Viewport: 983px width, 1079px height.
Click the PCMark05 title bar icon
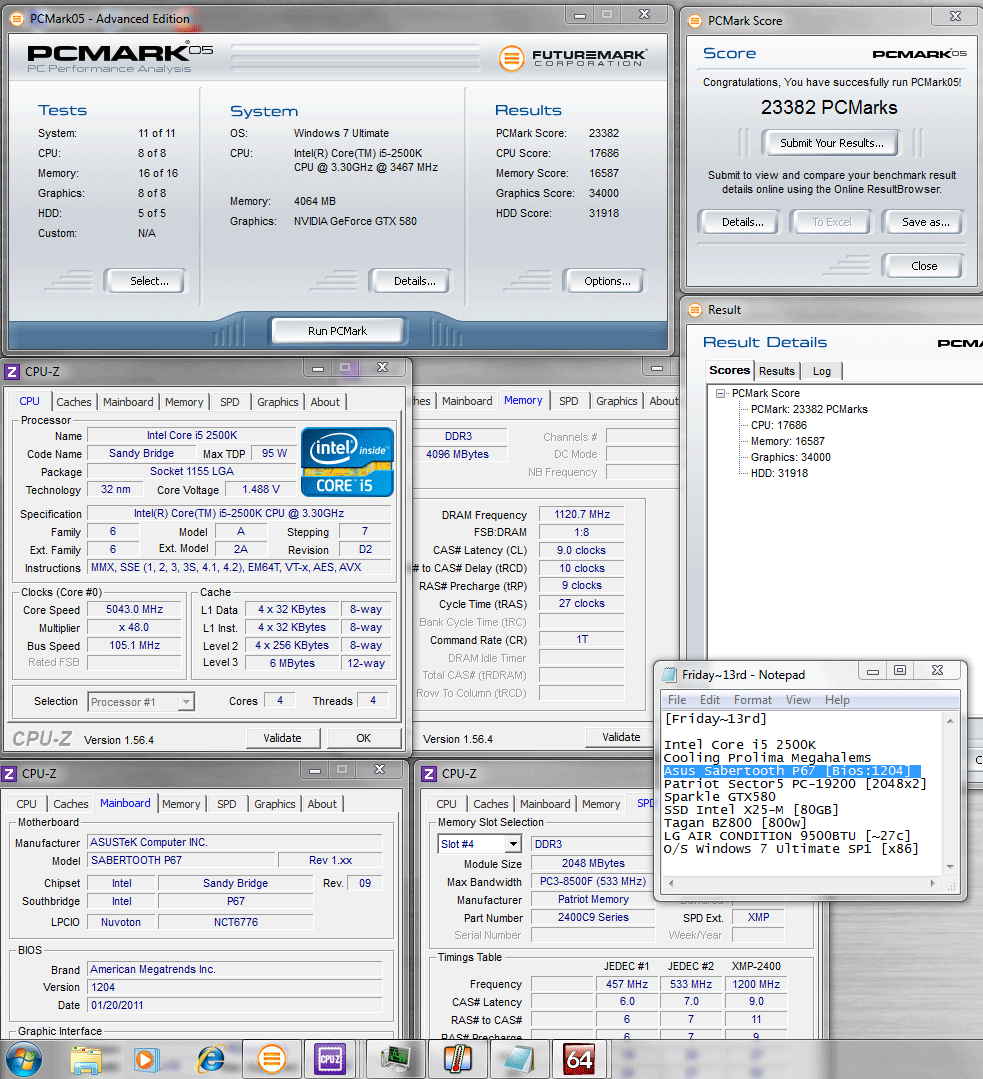click(x=17, y=19)
